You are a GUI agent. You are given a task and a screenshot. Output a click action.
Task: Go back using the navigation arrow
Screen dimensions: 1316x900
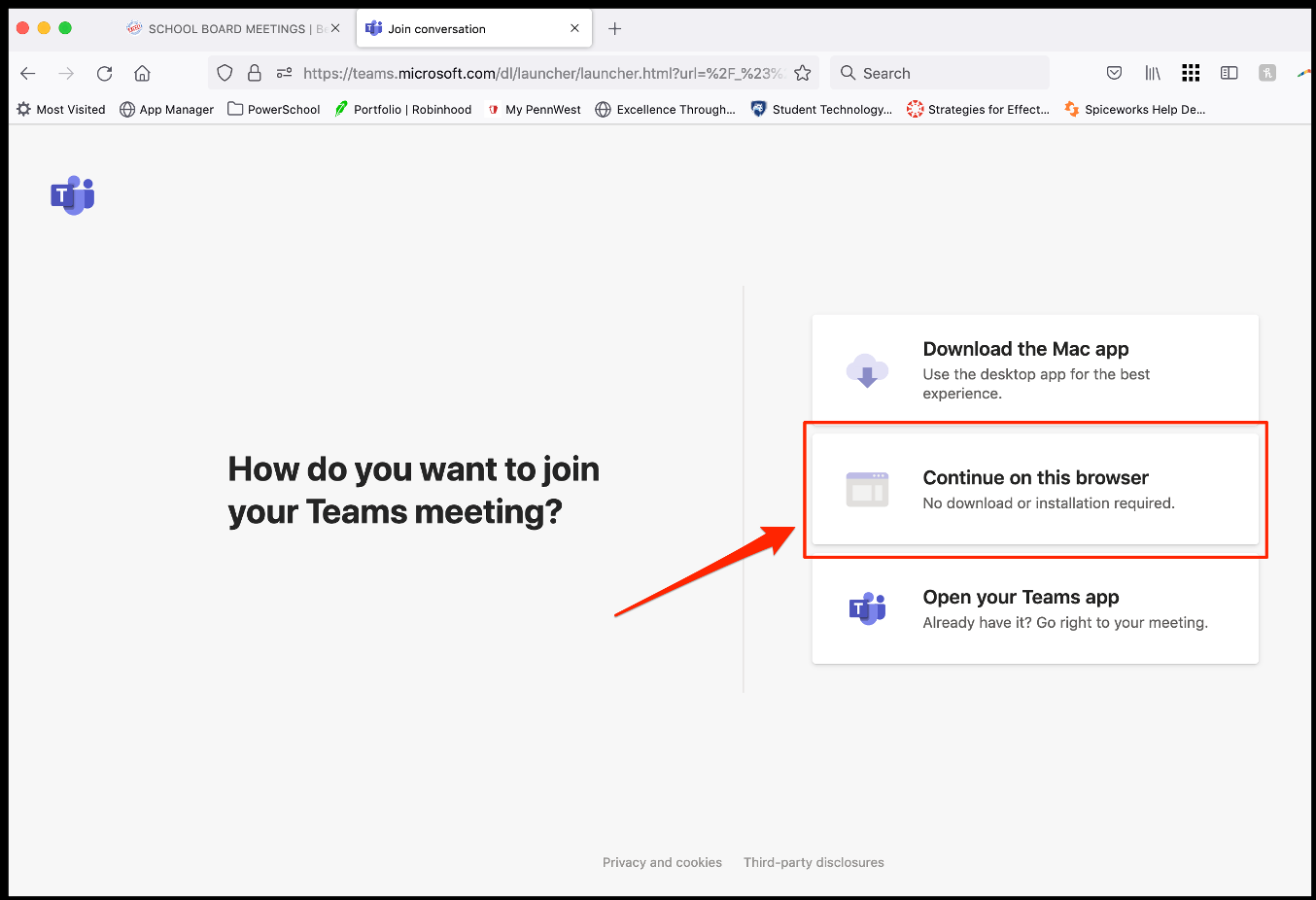tap(27, 73)
